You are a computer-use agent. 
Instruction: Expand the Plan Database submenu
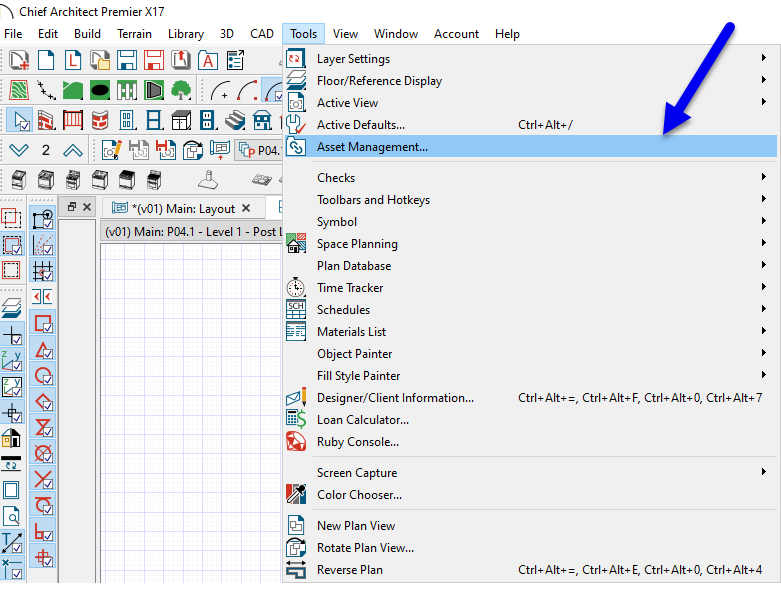pyautogui.click(x=530, y=265)
